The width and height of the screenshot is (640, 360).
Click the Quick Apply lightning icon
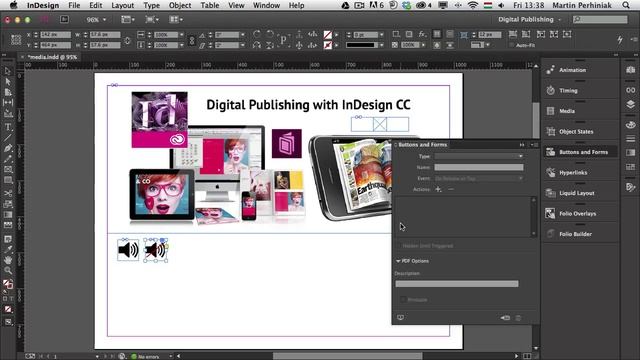point(620,40)
